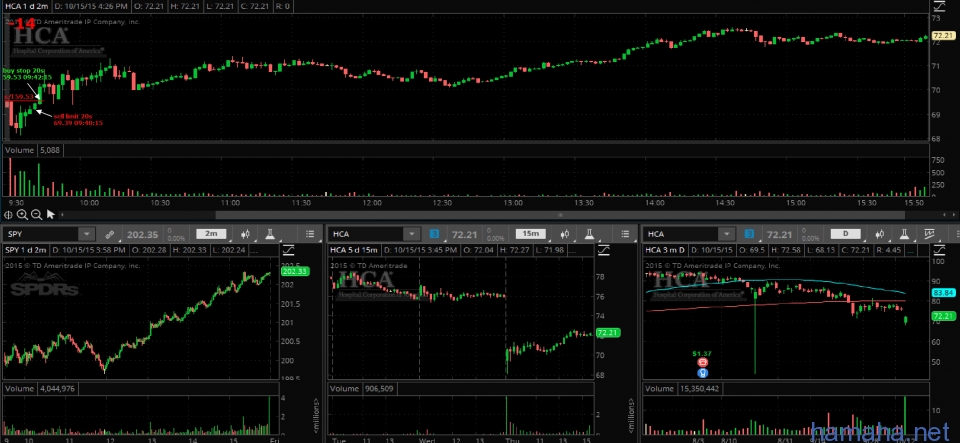The height and width of the screenshot is (443, 960).
Task: Click the 'HCA 1 d 2m' chart label
Action: click(24, 7)
